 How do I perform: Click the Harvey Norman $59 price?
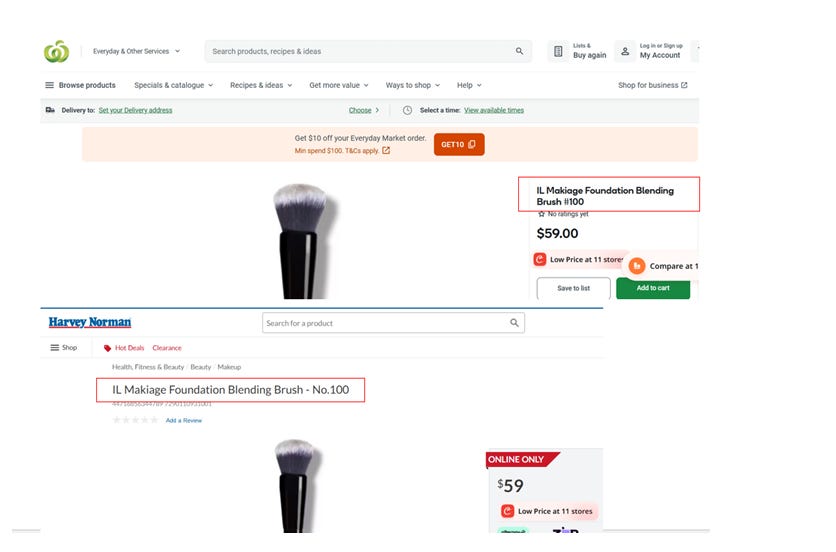click(510, 485)
